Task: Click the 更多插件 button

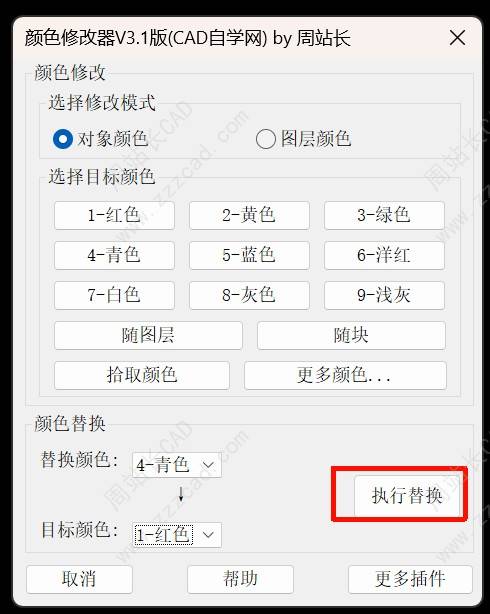Action: point(410,579)
